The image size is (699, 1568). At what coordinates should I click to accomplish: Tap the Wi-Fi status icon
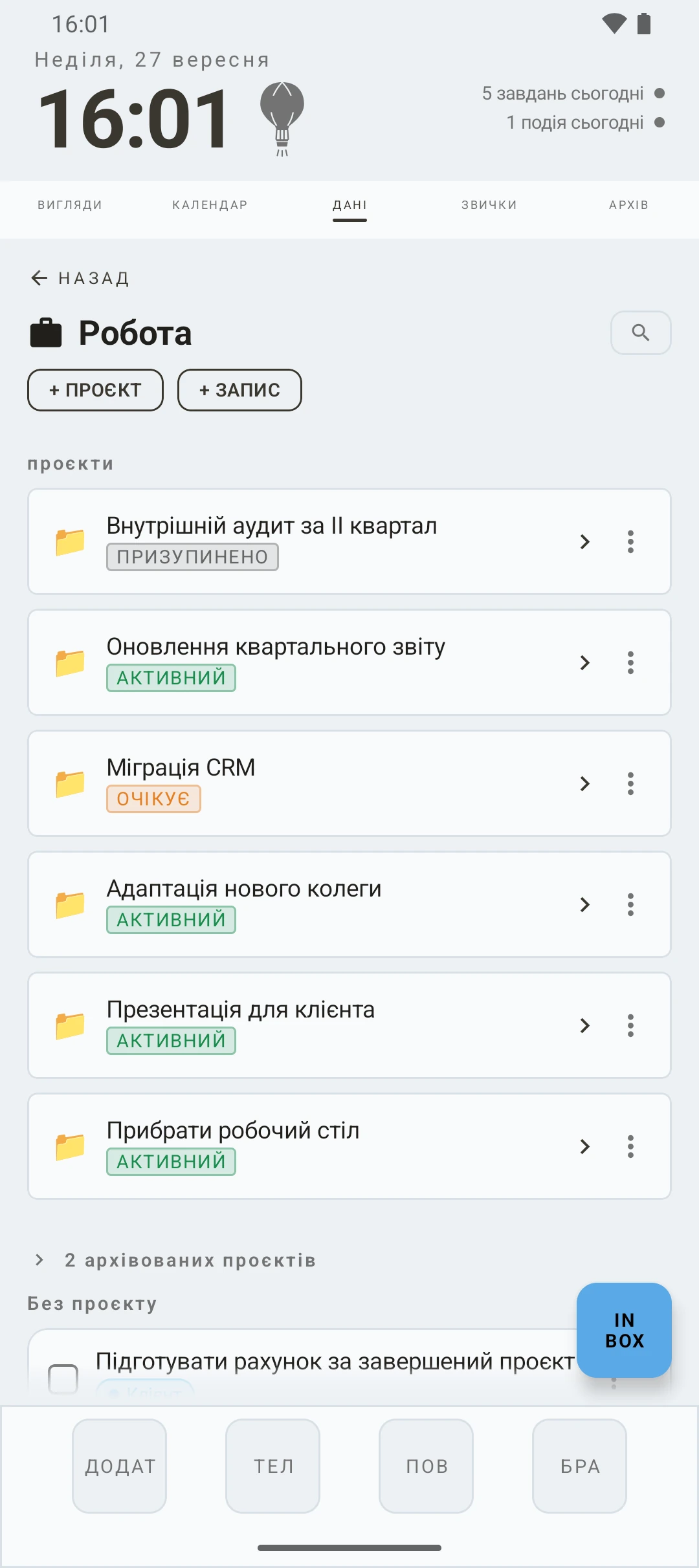tap(614, 24)
